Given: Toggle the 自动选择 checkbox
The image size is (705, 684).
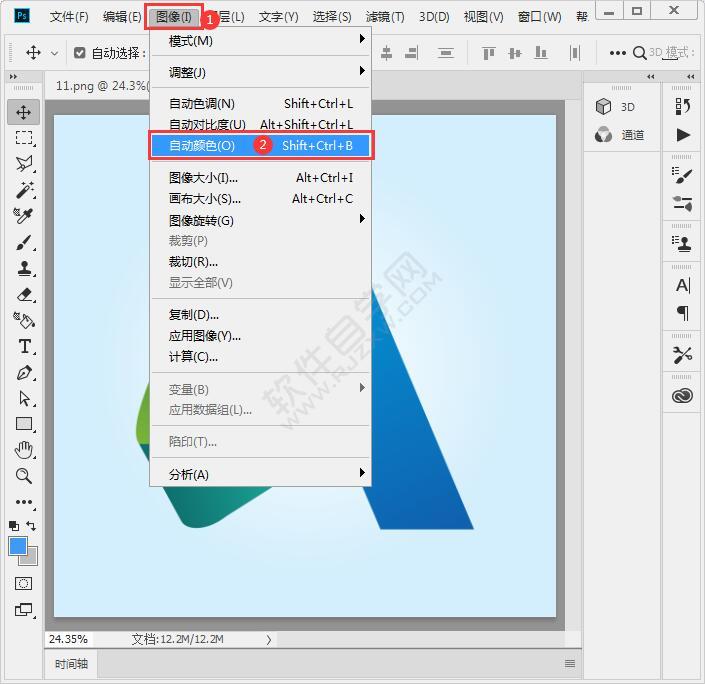Looking at the screenshot, I should click(80, 53).
